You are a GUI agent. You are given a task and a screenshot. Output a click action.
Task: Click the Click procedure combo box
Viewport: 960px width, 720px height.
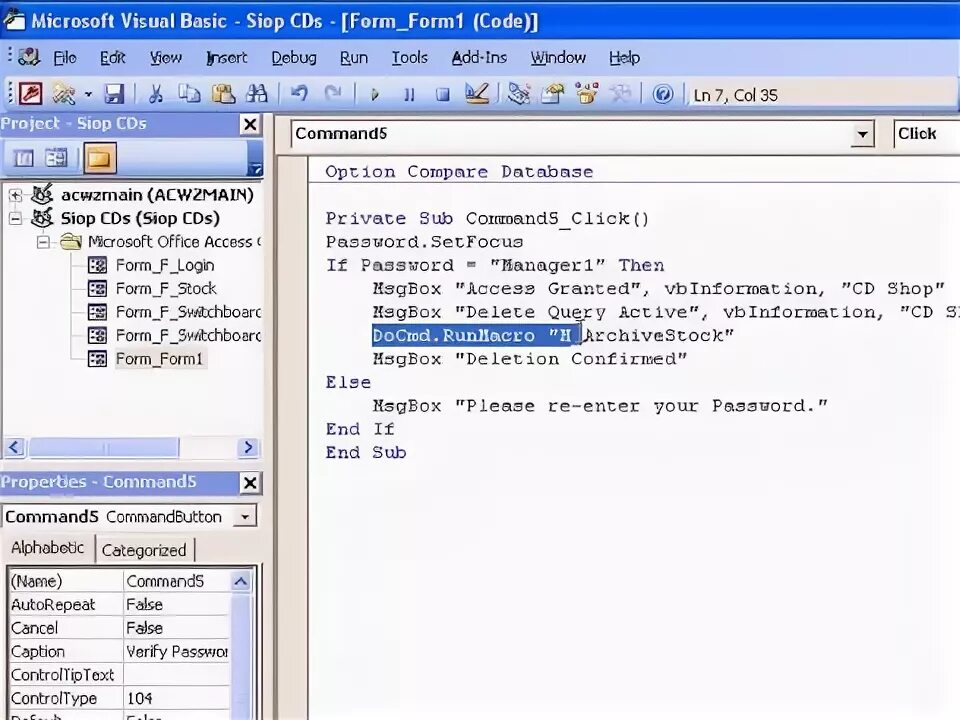(x=926, y=134)
